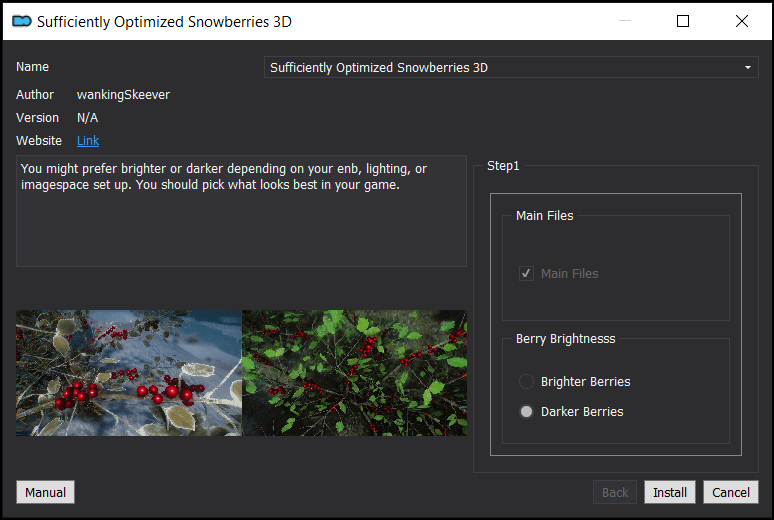This screenshot has height=520, width=774.
Task: Click the wankingSkeever author name
Action: 123,94
